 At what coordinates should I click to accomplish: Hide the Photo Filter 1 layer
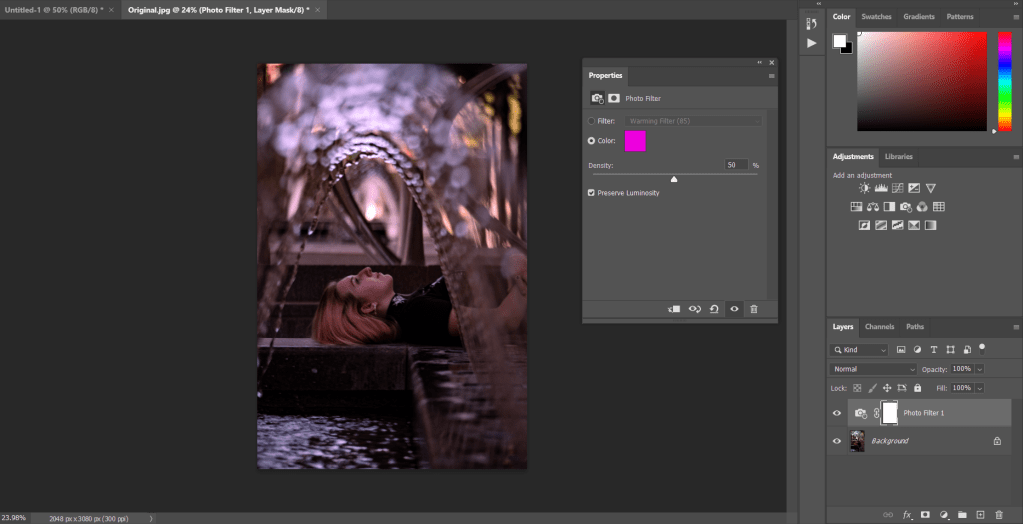coord(837,413)
